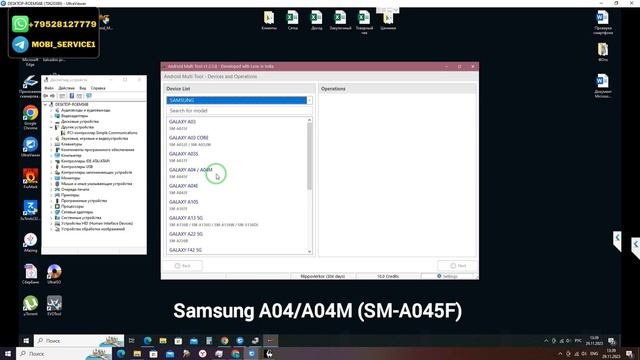This screenshot has height=360, width=640.
Task: Open Google Chrome desktop icon
Action: pos(30,118)
